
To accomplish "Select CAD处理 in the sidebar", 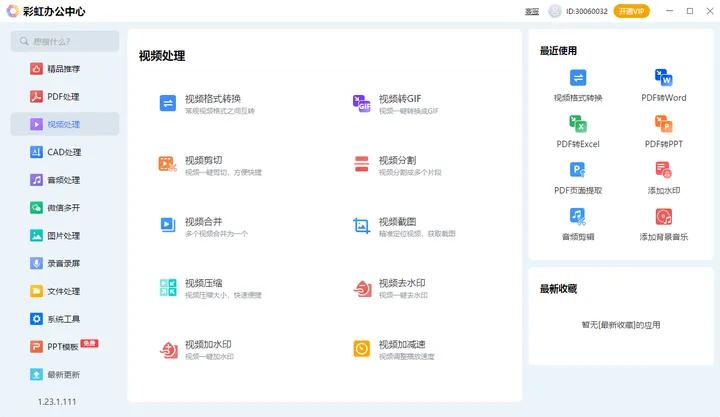I will click(x=65, y=152).
